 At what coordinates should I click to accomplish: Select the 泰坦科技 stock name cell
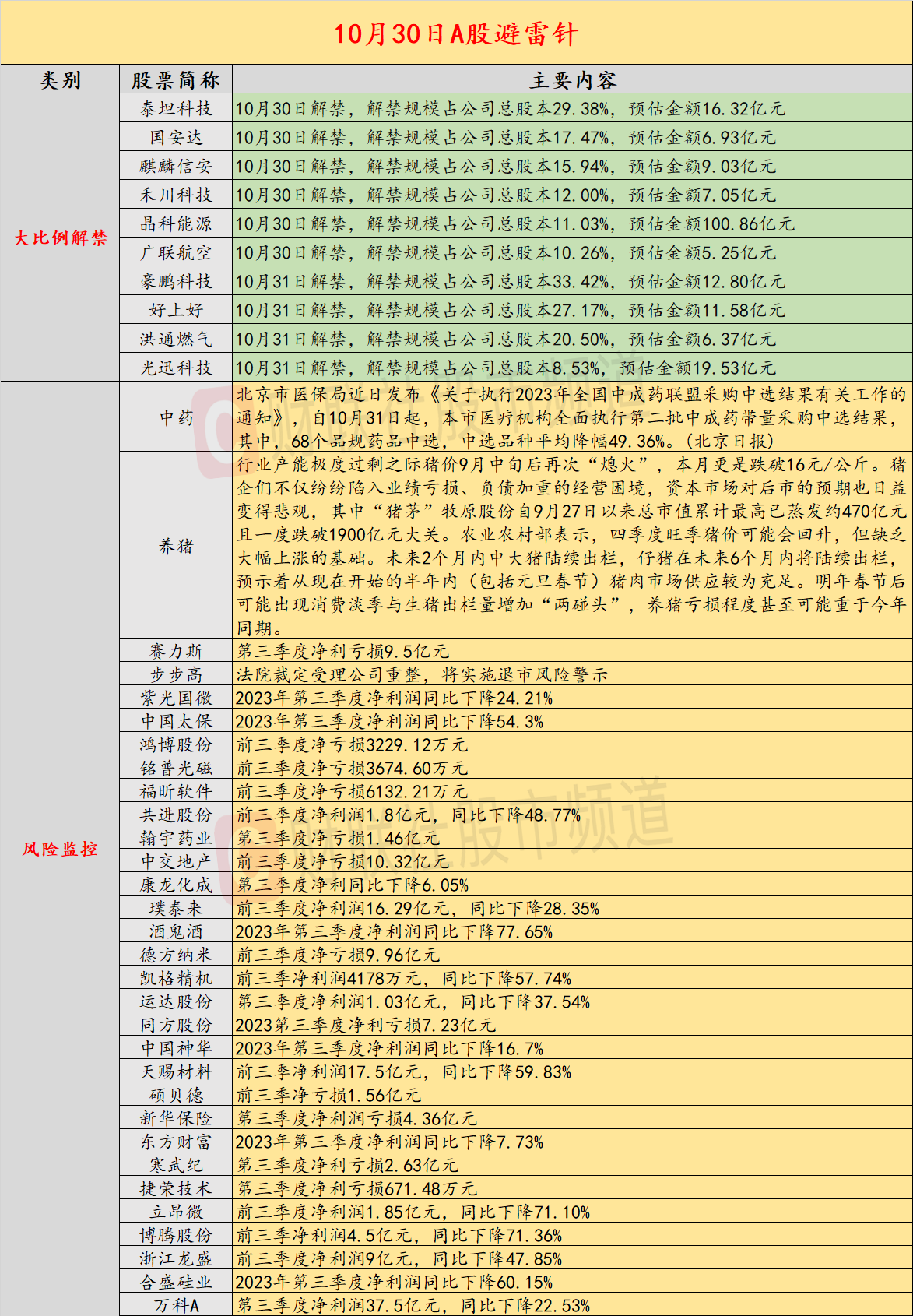point(176,108)
